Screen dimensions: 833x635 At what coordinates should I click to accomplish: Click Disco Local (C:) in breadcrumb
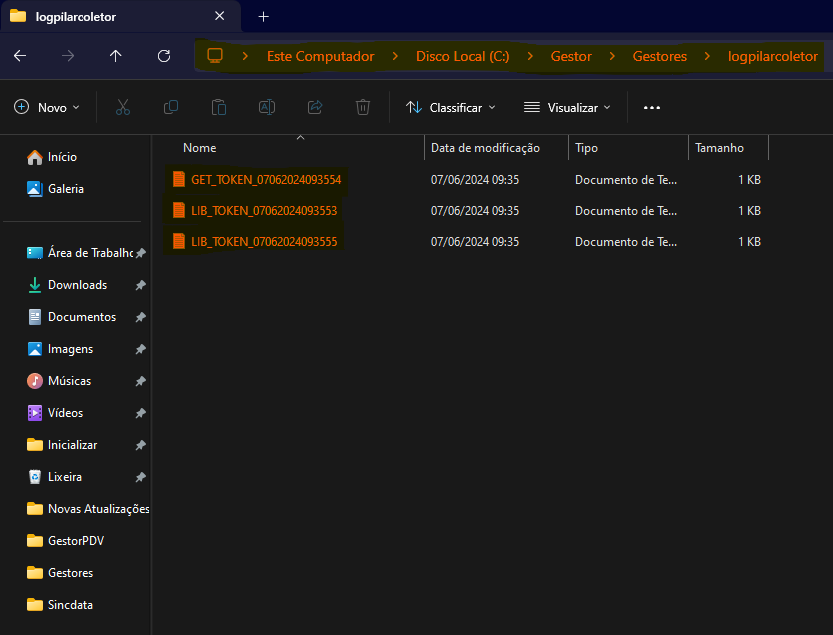[x=462, y=56]
